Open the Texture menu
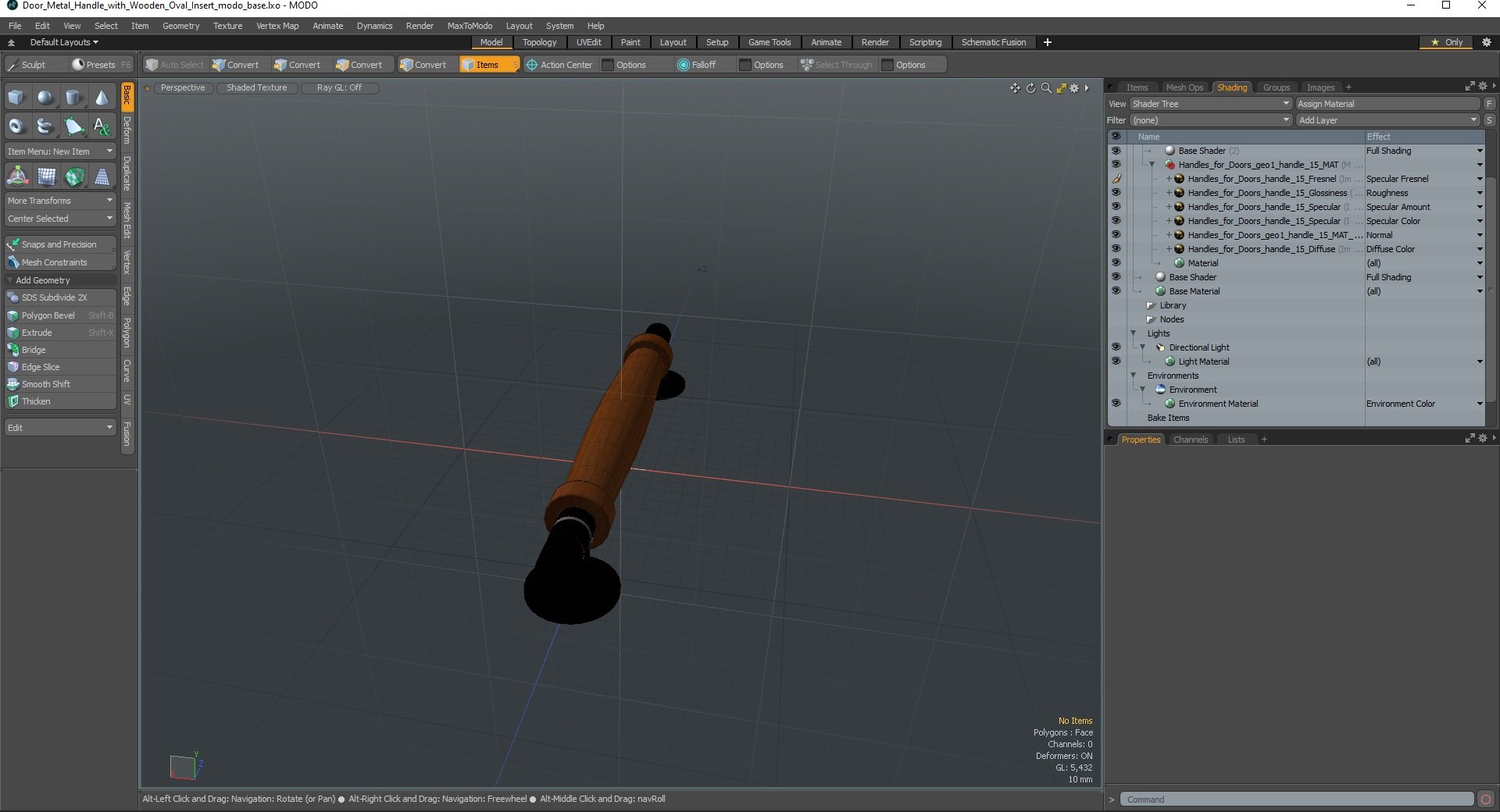The width and height of the screenshot is (1500, 812). tap(227, 26)
